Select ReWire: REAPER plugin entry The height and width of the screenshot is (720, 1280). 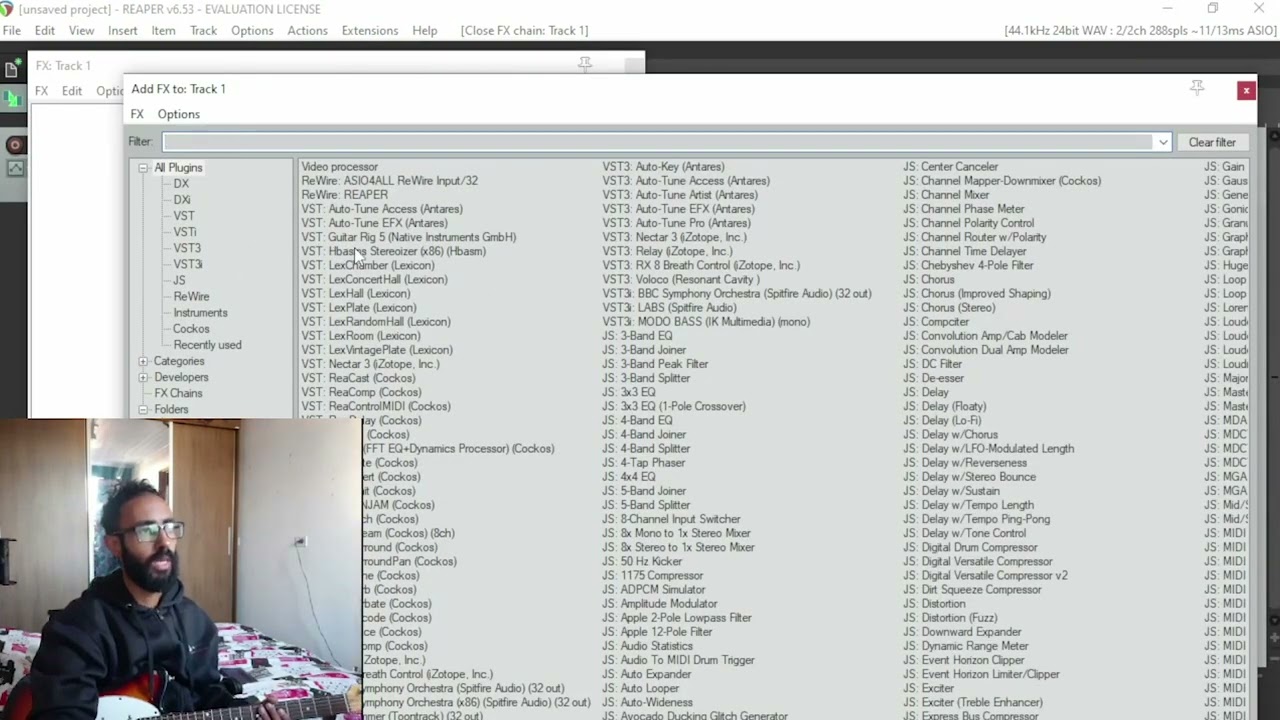coord(345,195)
